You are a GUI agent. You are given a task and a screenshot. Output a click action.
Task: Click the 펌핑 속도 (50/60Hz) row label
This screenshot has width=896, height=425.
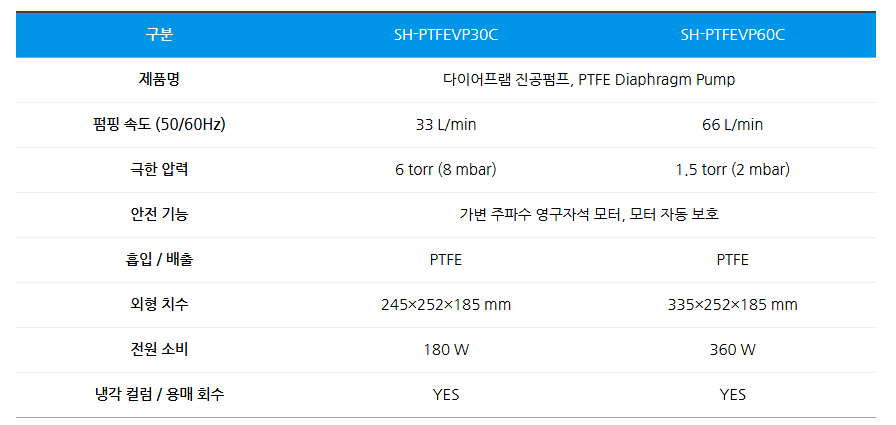tap(159, 125)
